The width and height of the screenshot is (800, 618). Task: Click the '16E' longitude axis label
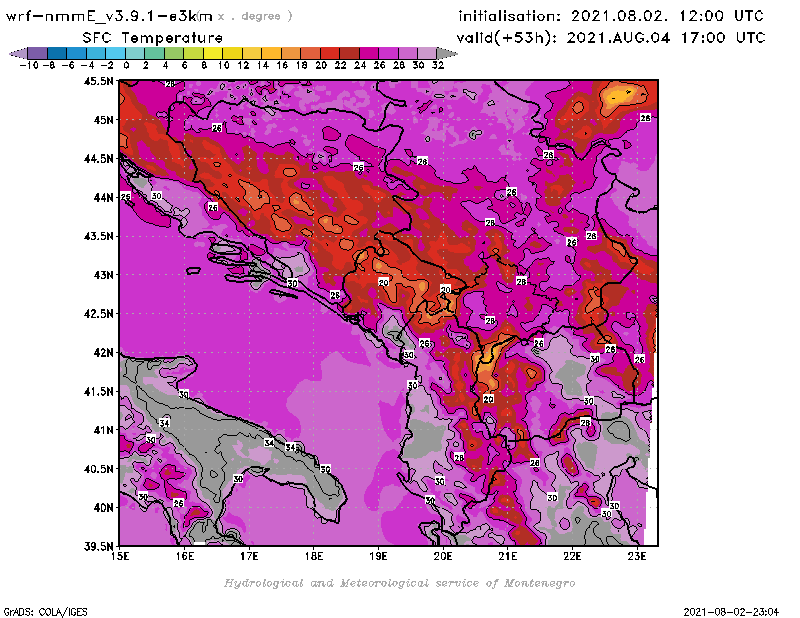tap(185, 556)
